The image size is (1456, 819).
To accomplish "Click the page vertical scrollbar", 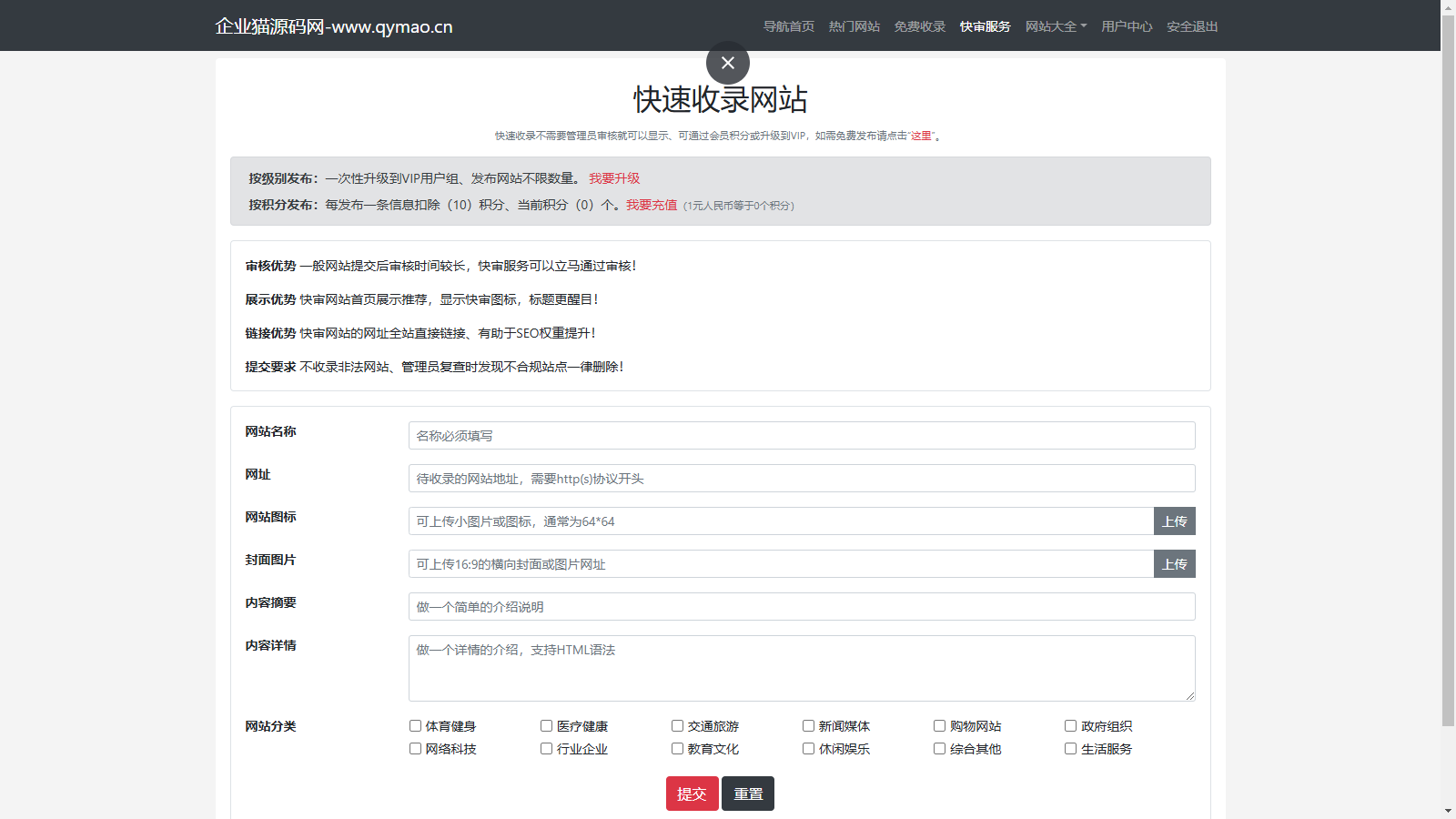I will pyautogui.click(x=1448, y=364).
